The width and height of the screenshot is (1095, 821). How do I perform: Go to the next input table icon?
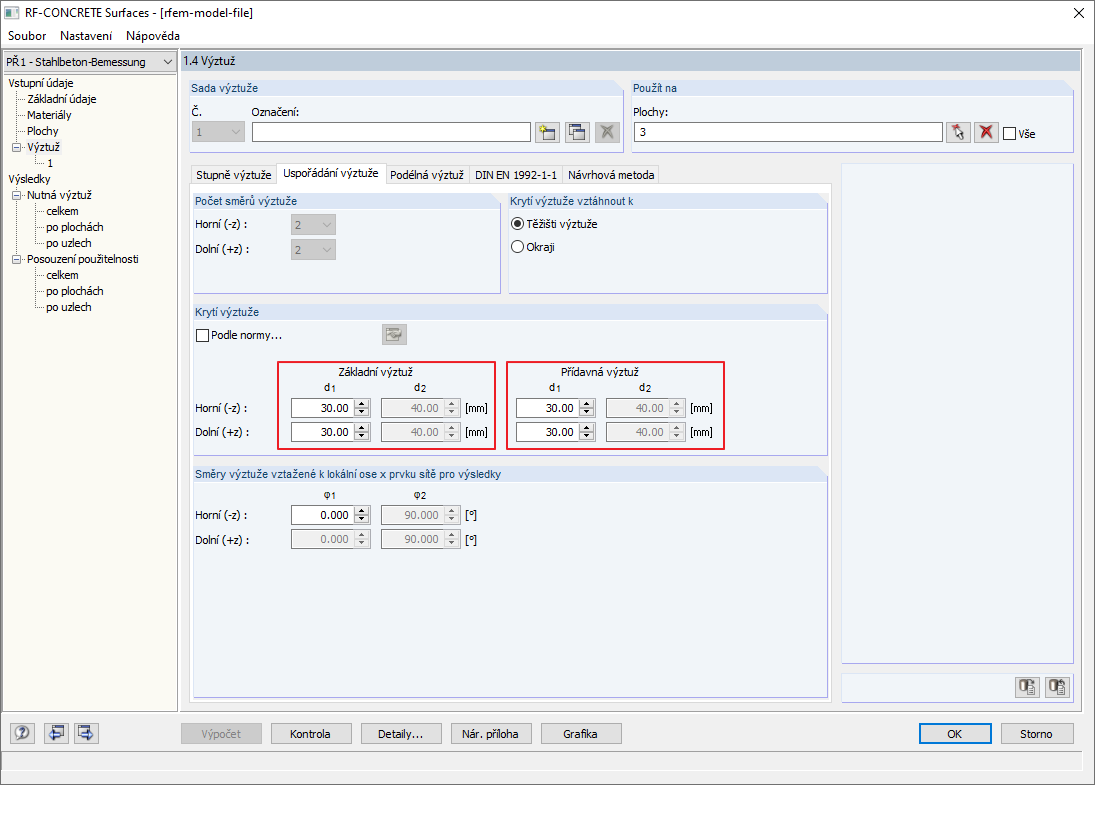(x=86, y=732)
